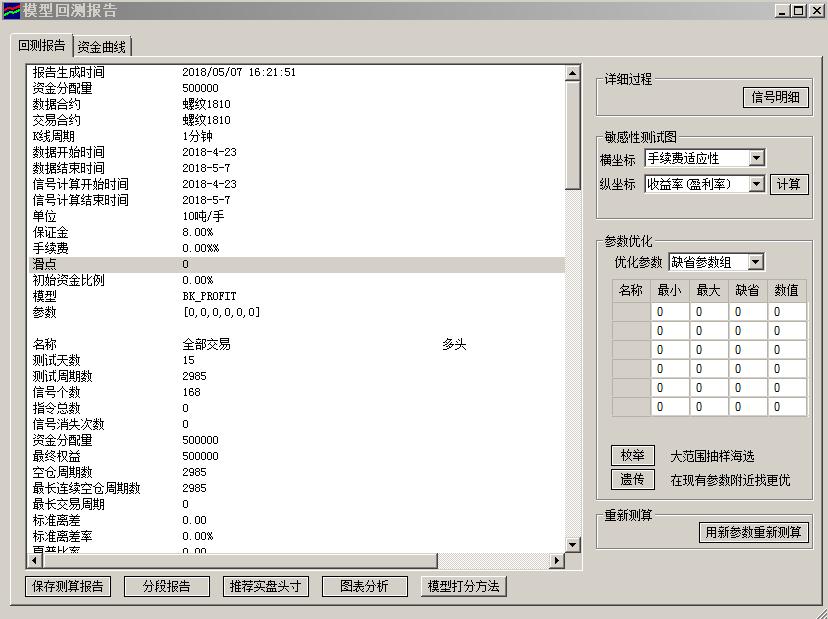Screen dimensions: 828x619
Task: Expand the 横坐标 dropdown
Action: pos(756,158)
